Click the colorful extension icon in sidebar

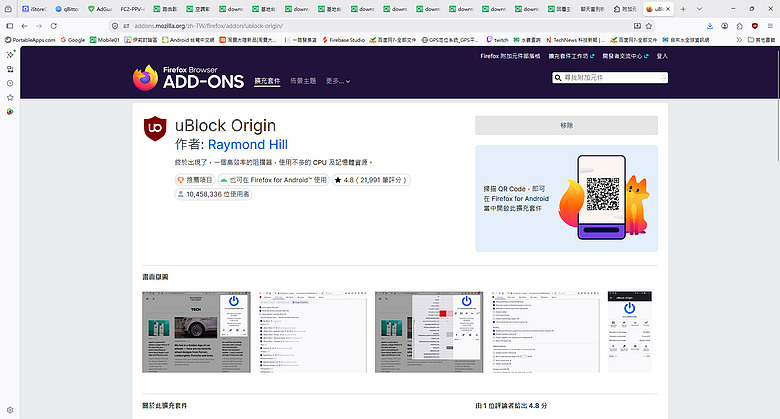click(x=10, y=112)
